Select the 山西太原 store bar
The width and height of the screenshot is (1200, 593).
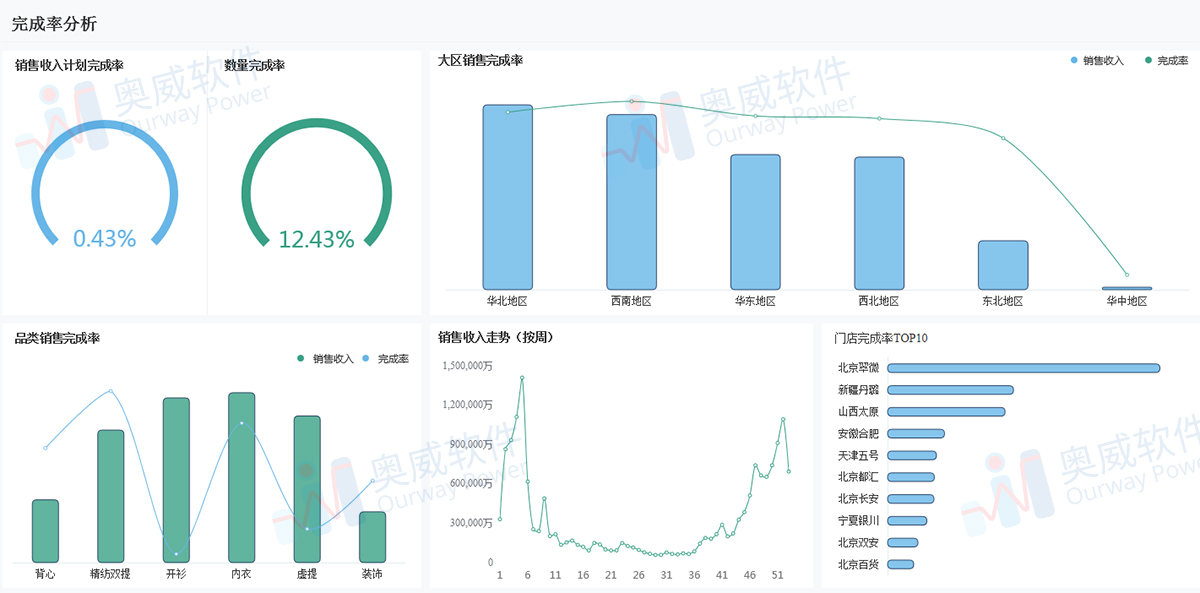pyautogui.click(x=946, y=412)
